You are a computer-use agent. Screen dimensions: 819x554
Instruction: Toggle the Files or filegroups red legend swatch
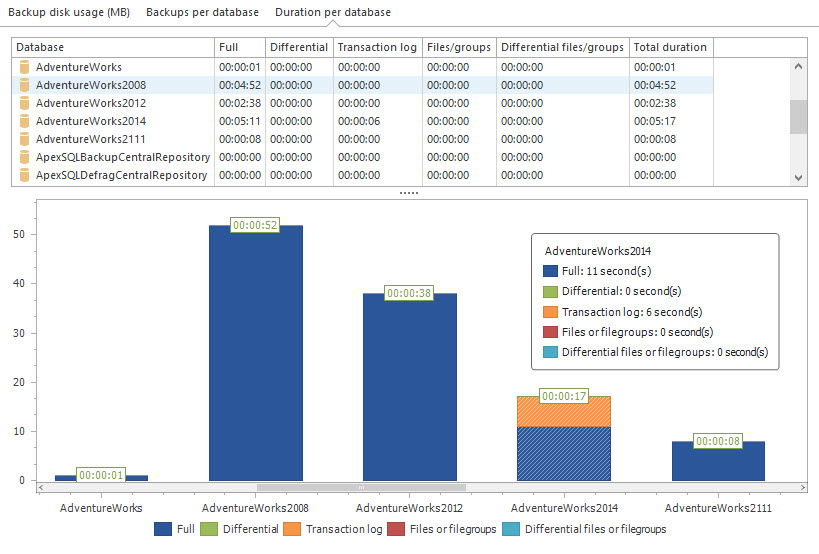point(396,529)
